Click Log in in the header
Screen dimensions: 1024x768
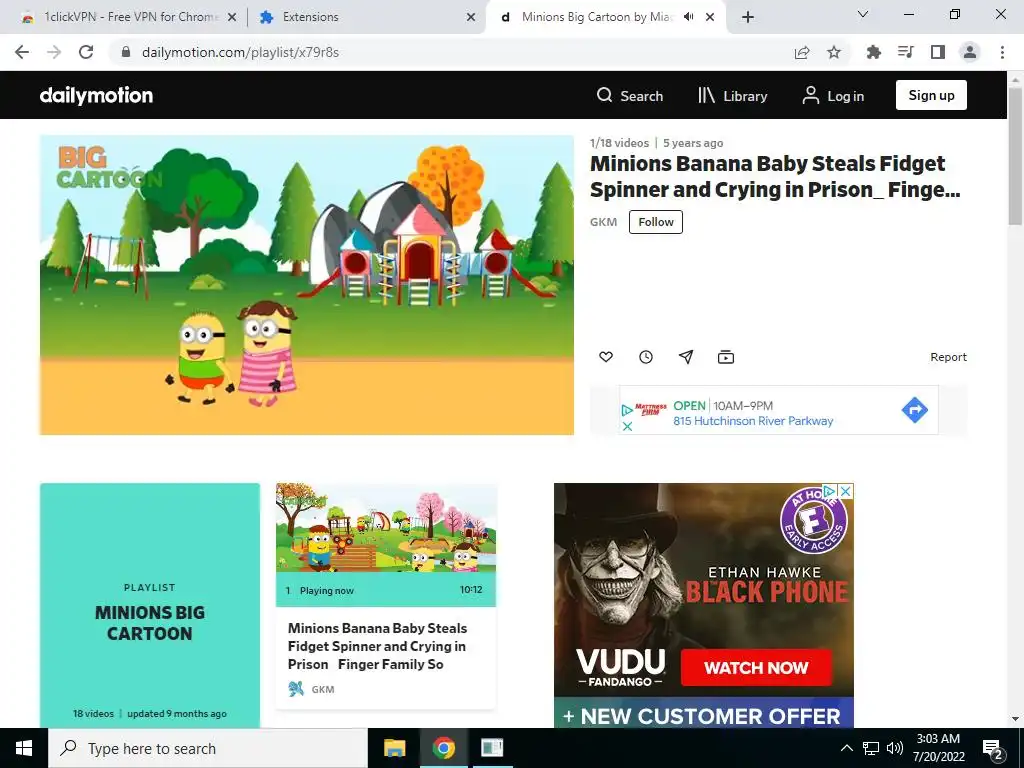tap(833, 96)
